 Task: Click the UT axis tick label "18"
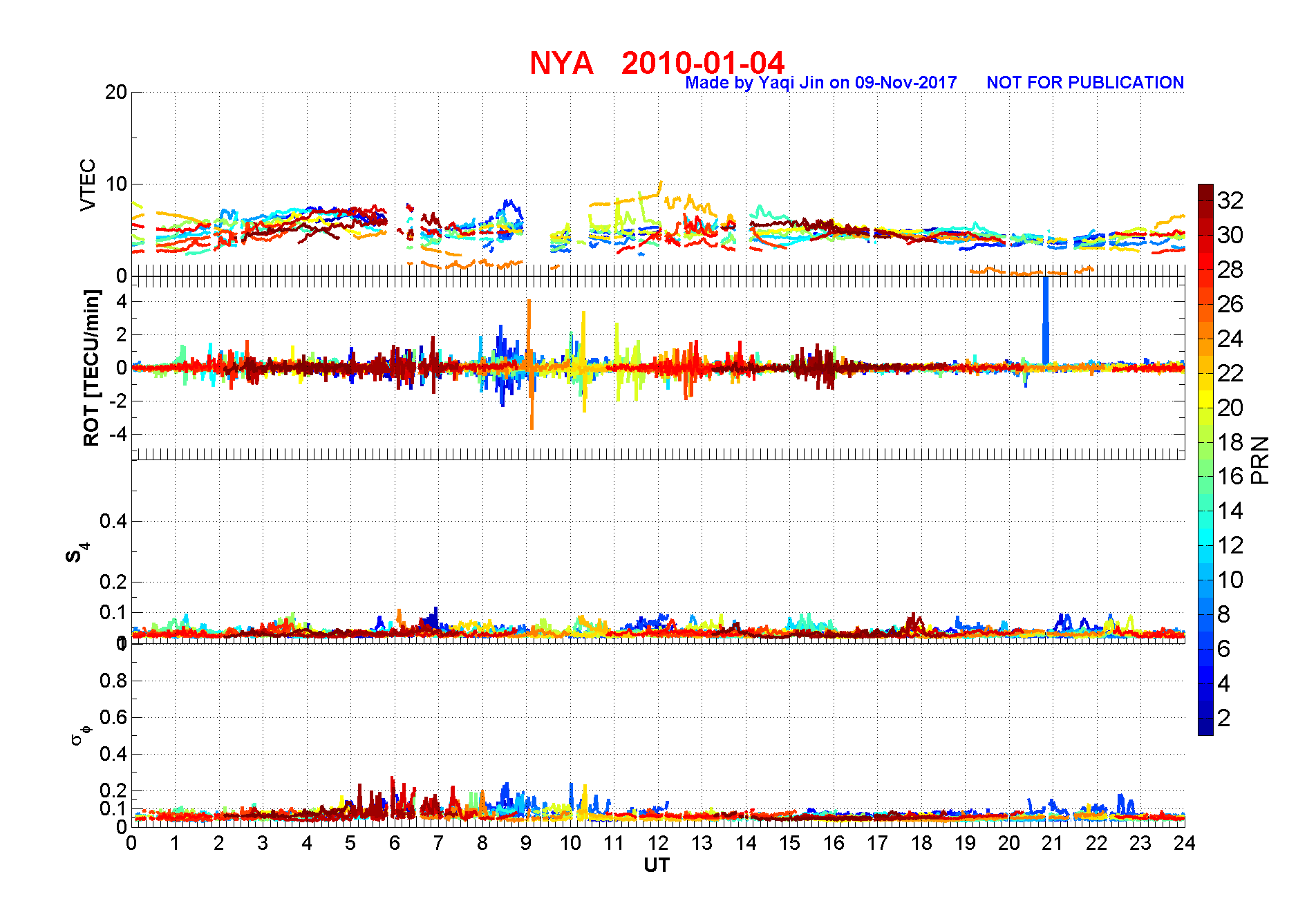tap(921, 843)
